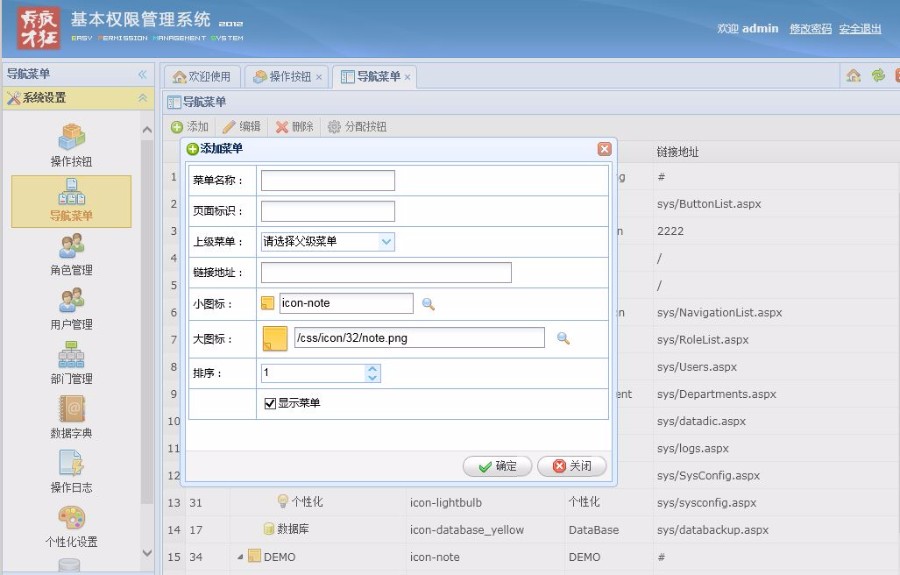
Task: Click the 排序 number field
Action: (x=313, y=373)
